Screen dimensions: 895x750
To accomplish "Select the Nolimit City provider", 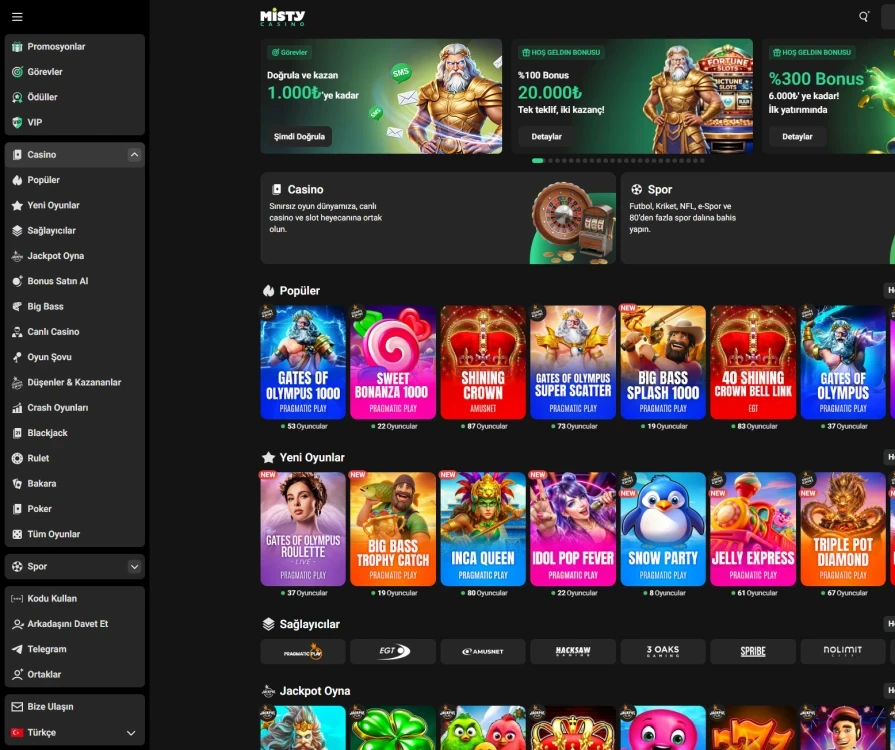I will pyautogui.click(x=843, y=651).
